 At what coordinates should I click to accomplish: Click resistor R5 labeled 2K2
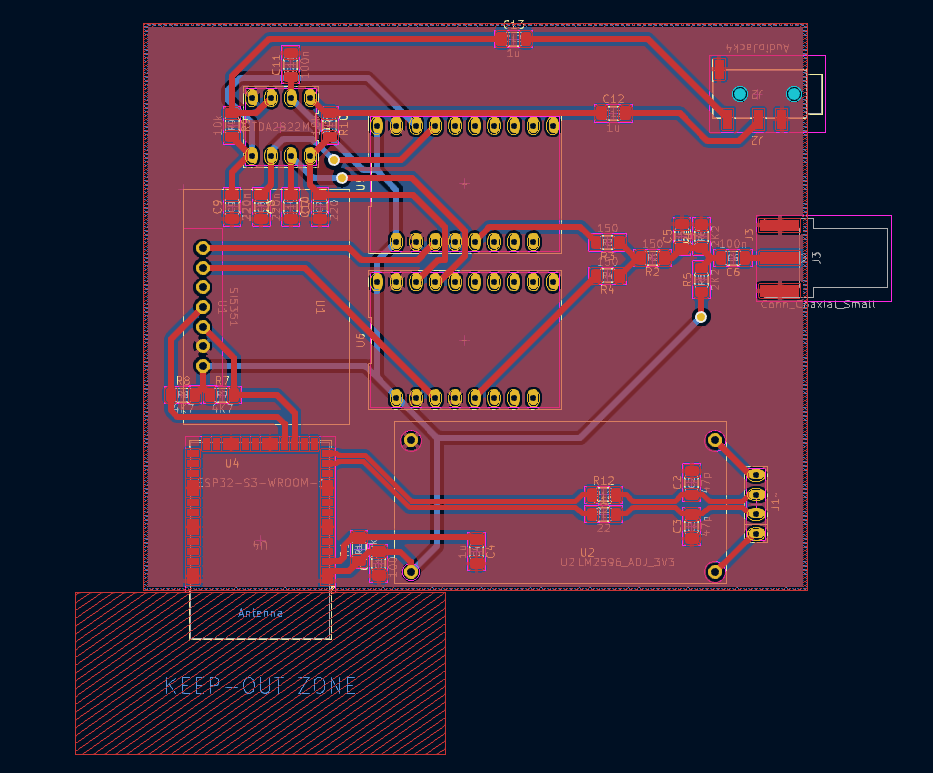700,279
